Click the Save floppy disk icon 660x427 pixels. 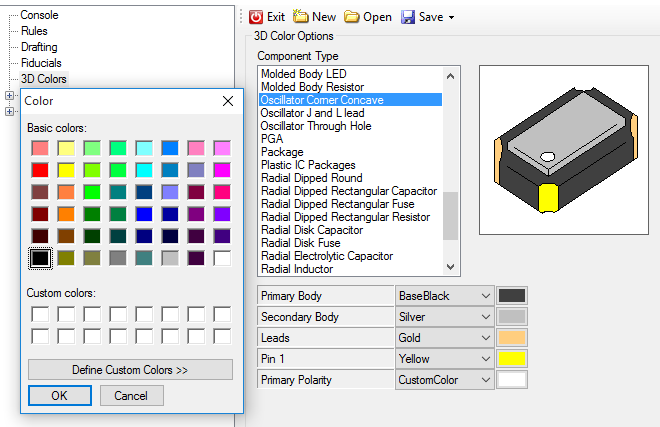pos(408,17)
